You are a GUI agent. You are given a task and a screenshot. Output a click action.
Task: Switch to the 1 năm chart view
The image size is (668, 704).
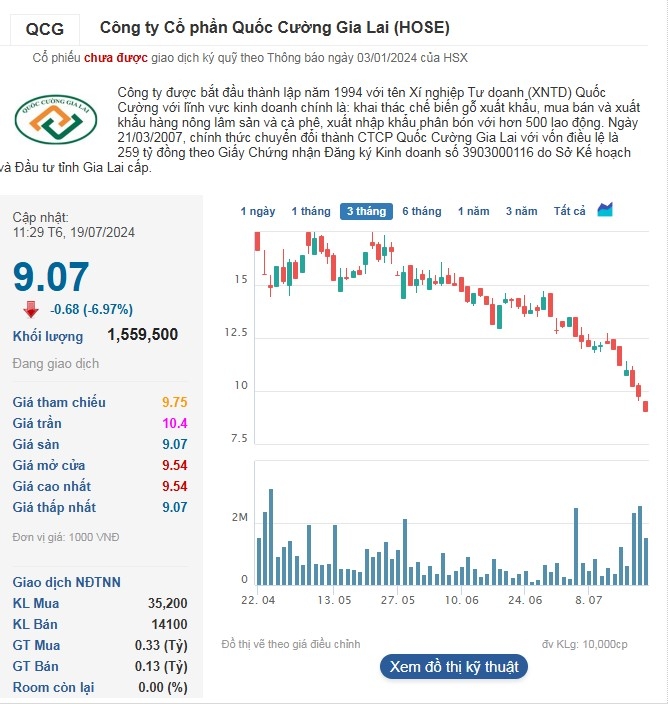(474, 211)
